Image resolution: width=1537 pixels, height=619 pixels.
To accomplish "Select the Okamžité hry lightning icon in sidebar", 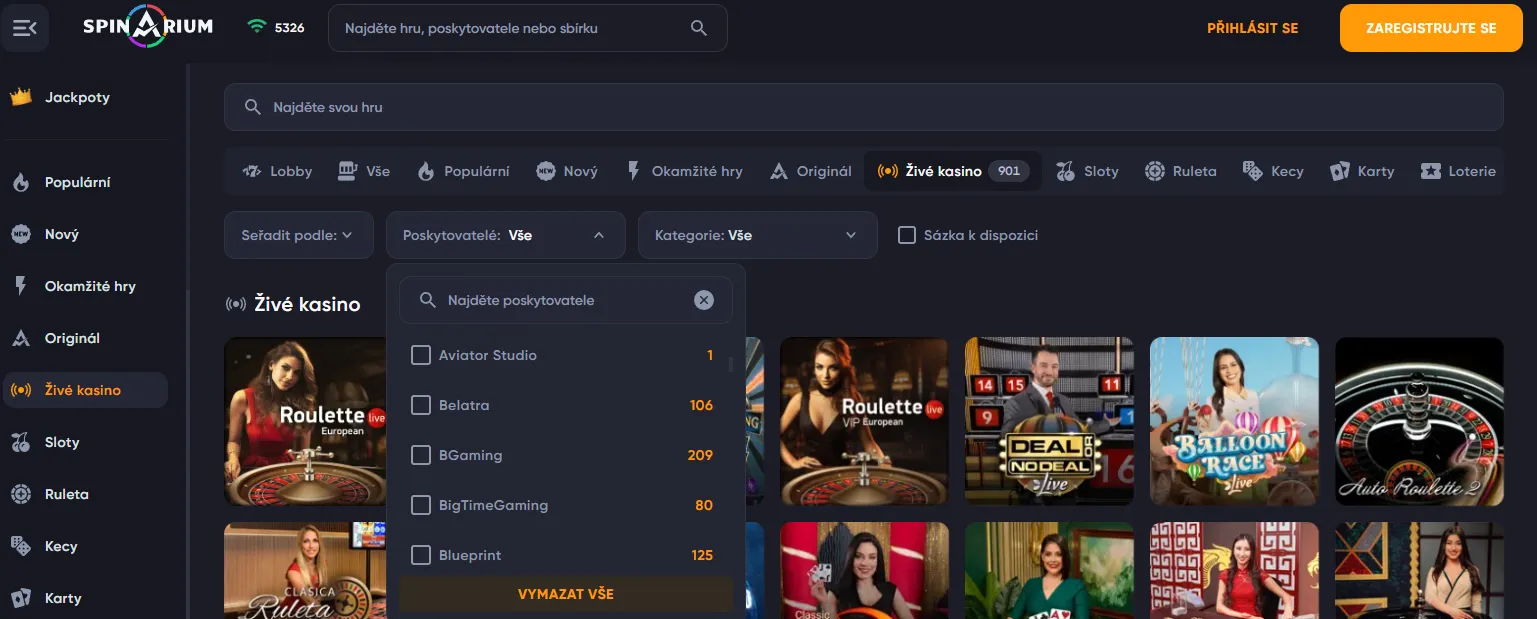I will click(21, 286).
